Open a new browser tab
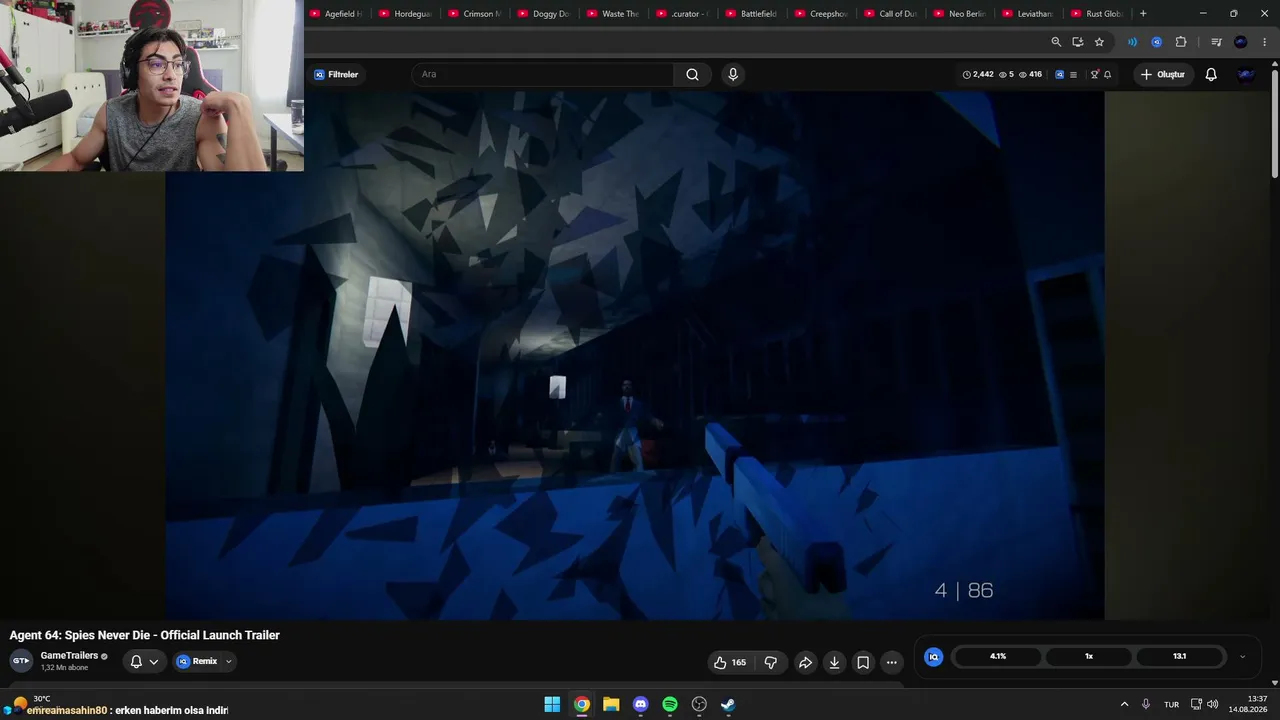Image resolution: width=1280 pixels, height=720 pixels. (1143, 14)
